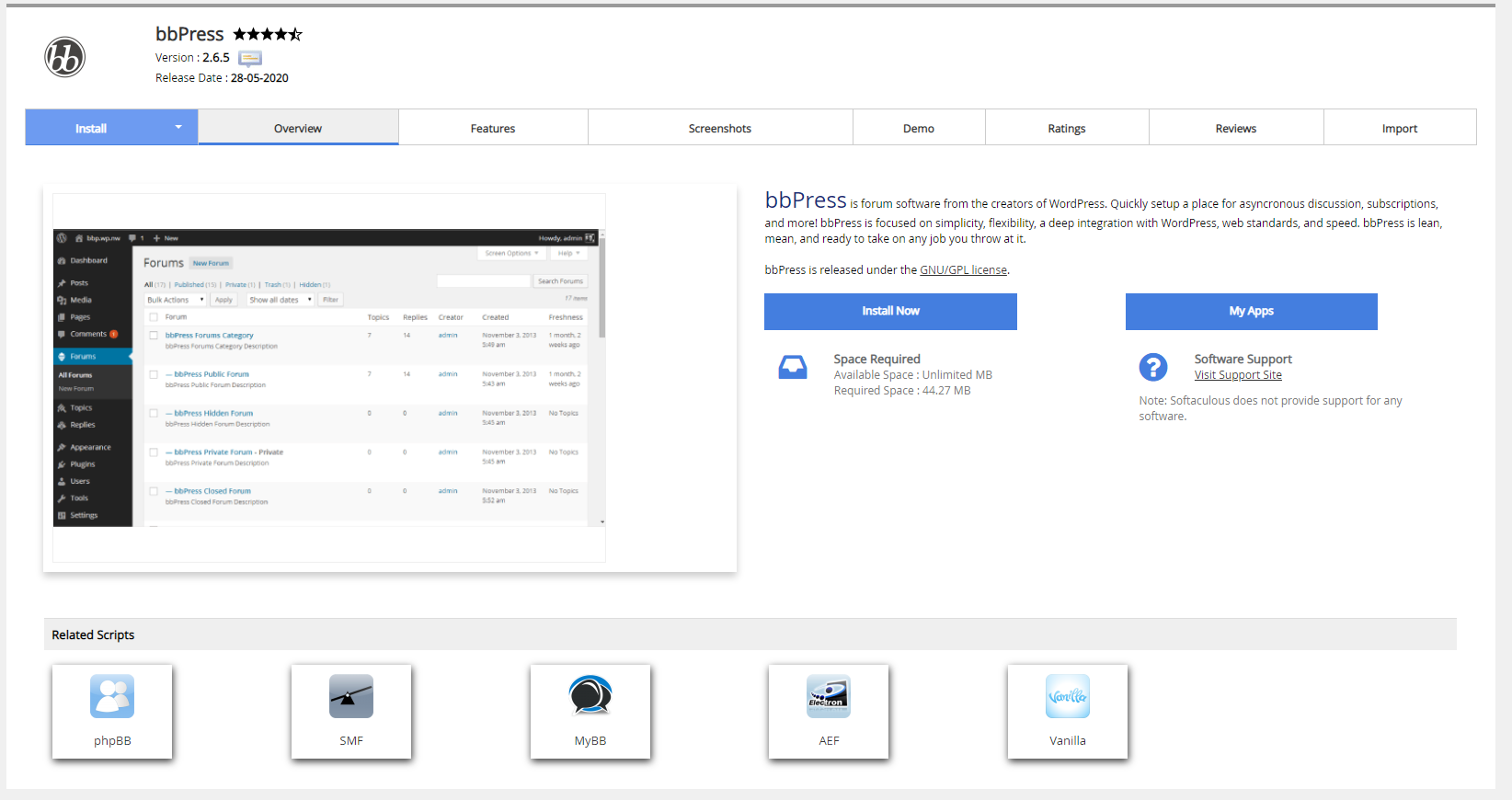This screenshot has width=1512, height=800.
Task: Open the Reviews tab
Action: tap(1236, 128)
